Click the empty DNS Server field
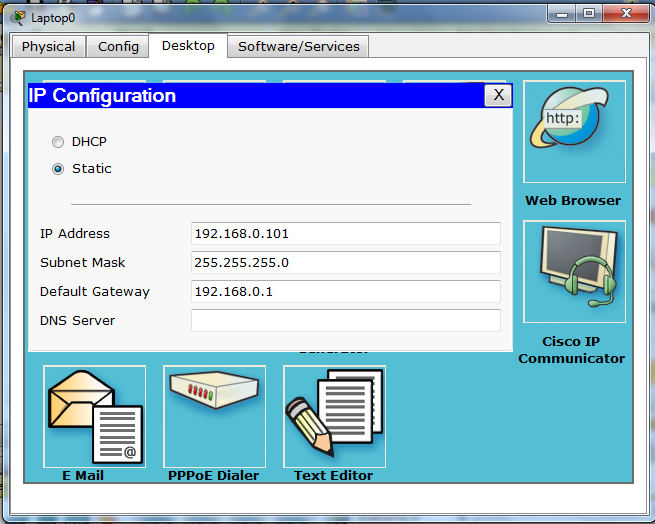 tap(345, 321)
